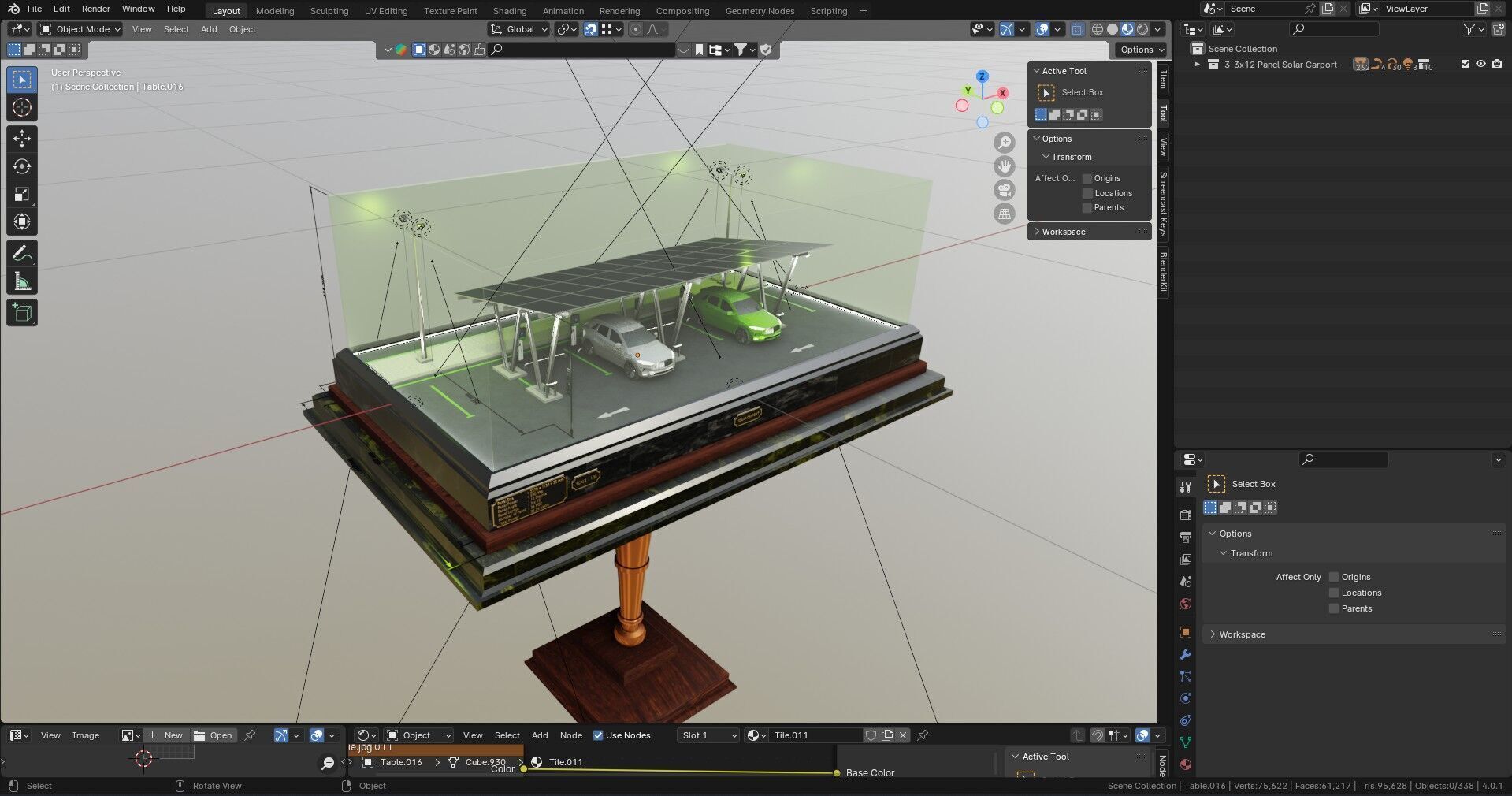Image resolution: width=1512 pixels, height=796 pixels.
Task: Click Open image button in image editor
Action: [214, 735]
